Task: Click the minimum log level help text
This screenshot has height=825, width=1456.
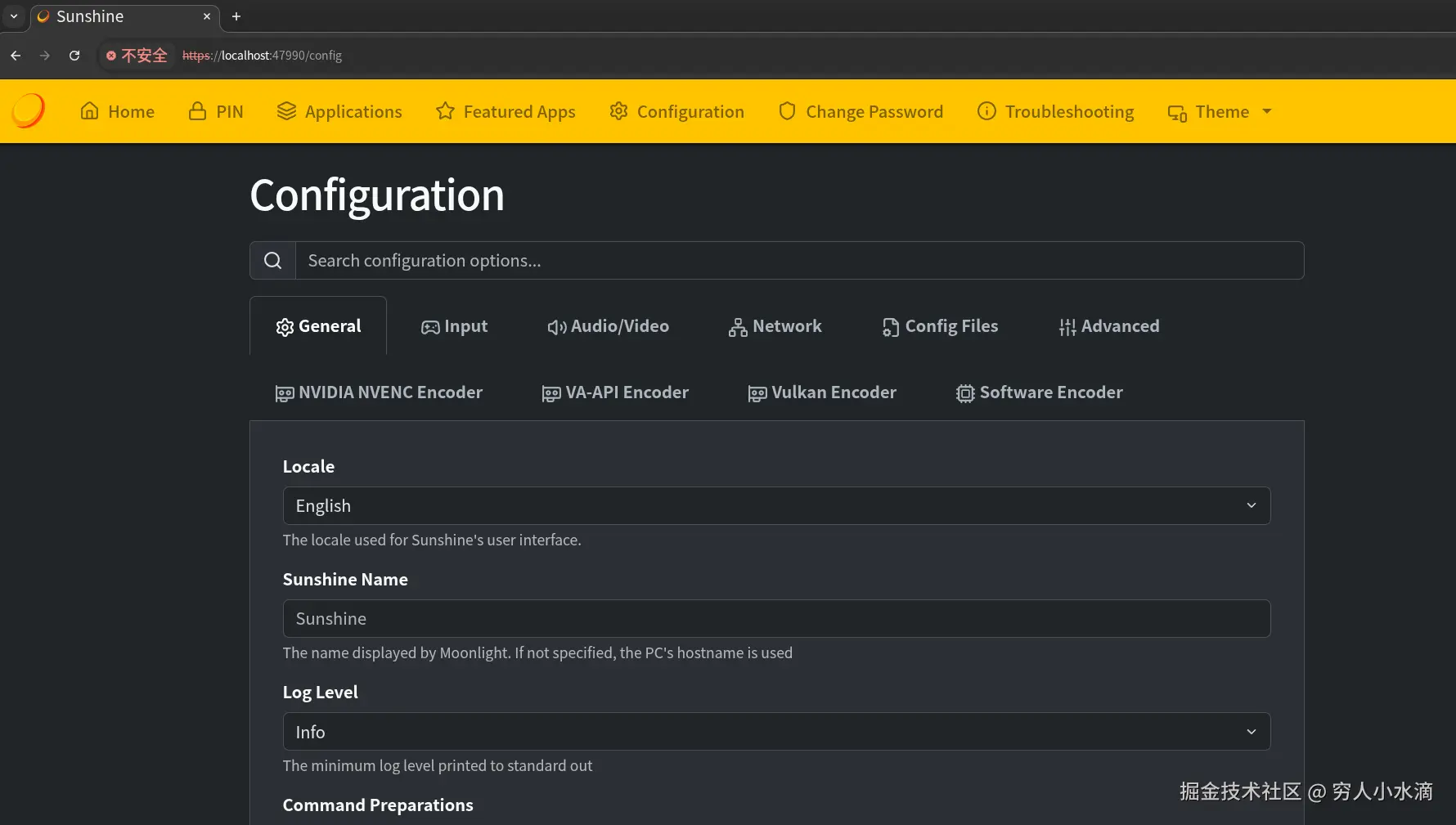Action: click(438, 765)
